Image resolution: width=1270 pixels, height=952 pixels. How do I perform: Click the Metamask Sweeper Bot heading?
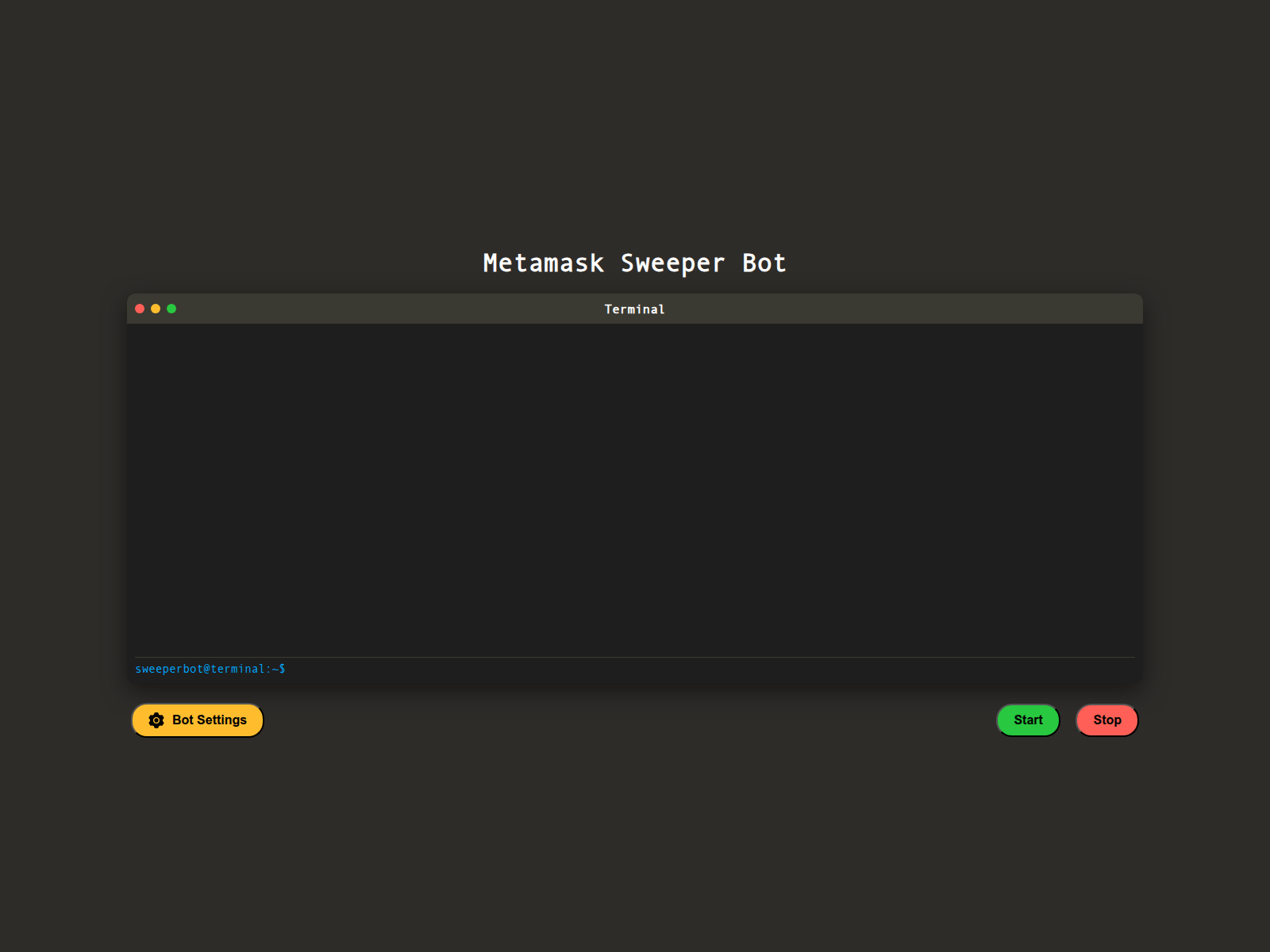tap(635, 263)
